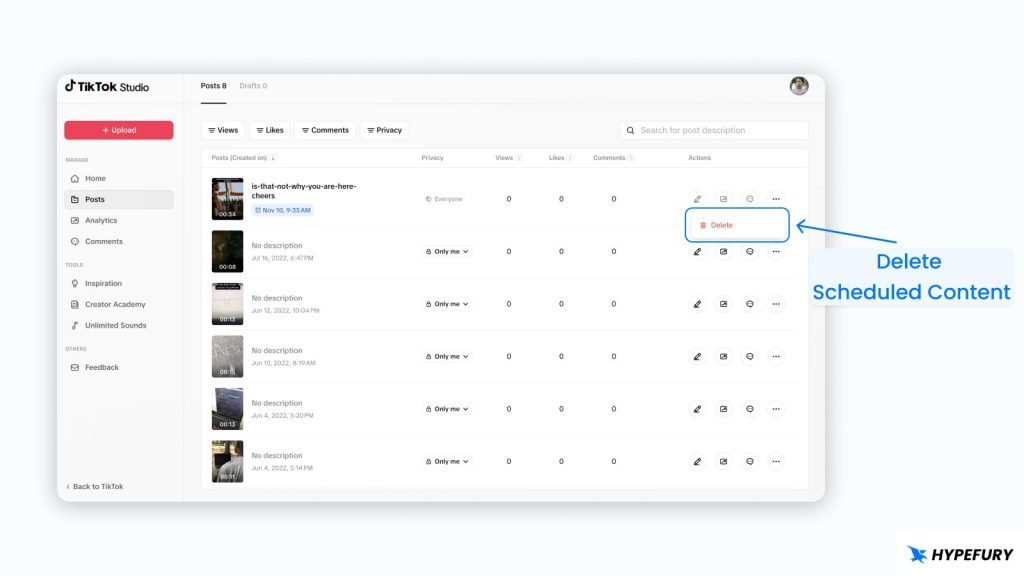Toggle the Likes sort filter
The height and width of the screenshot is (576, 1024).
269,130
